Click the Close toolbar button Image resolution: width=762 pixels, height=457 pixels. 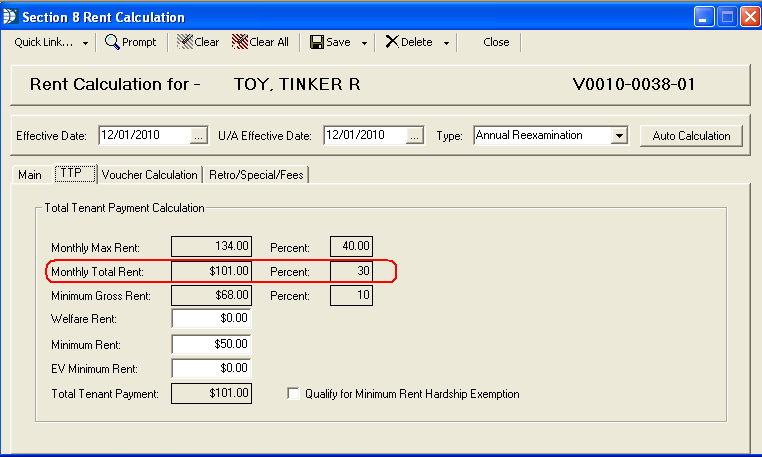(496, 42)
